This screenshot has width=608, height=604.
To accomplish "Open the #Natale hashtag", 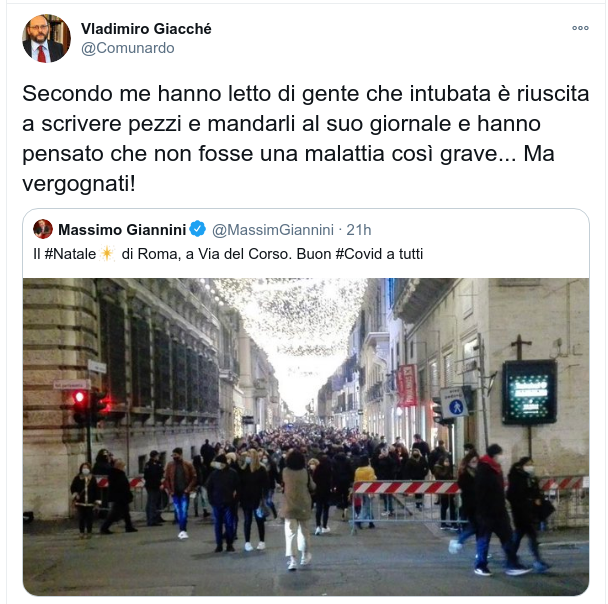I will pos(70,254).
